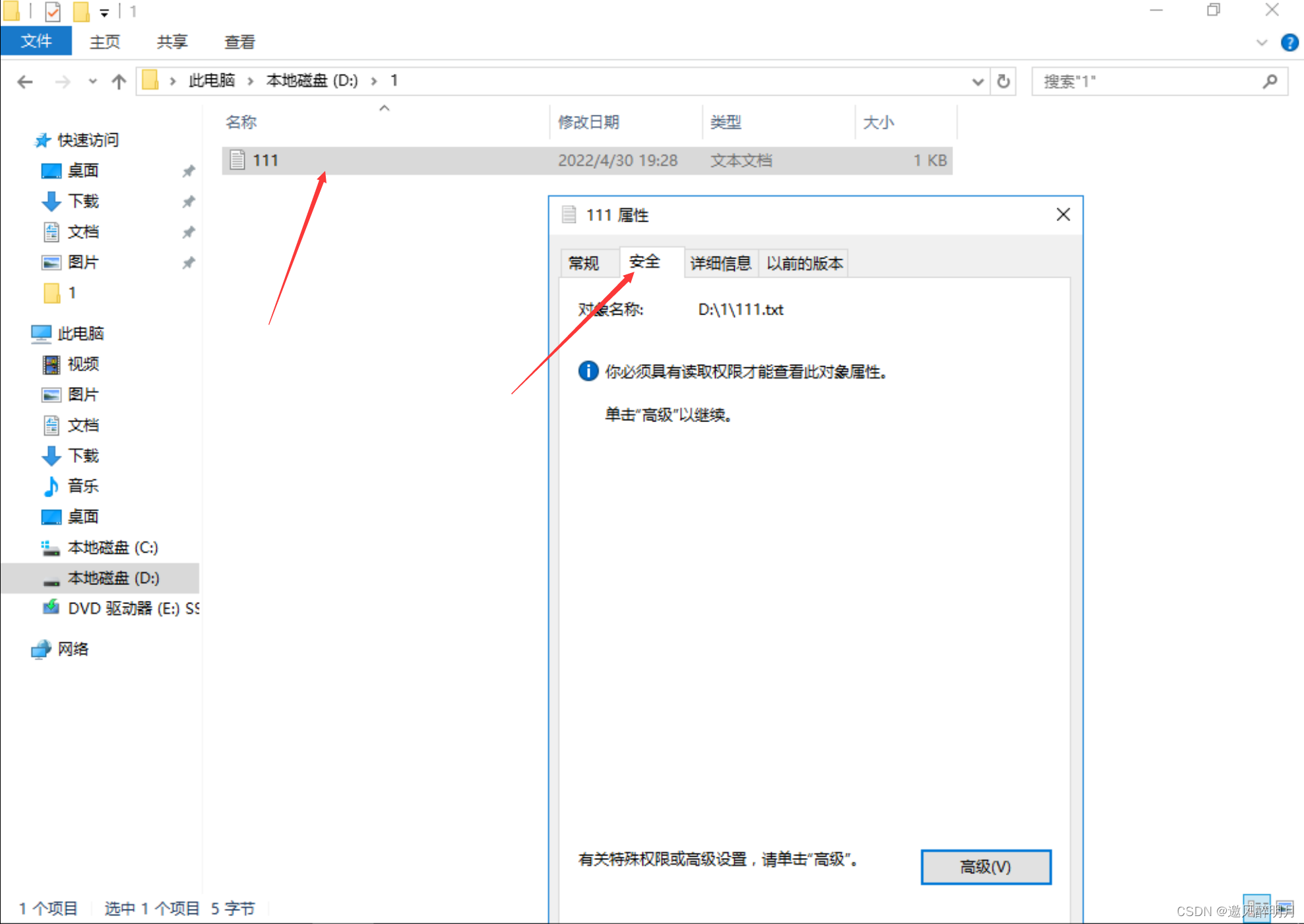Open 音乐 folder in the sidebar

pyautogui.click(x=82, y=486)
